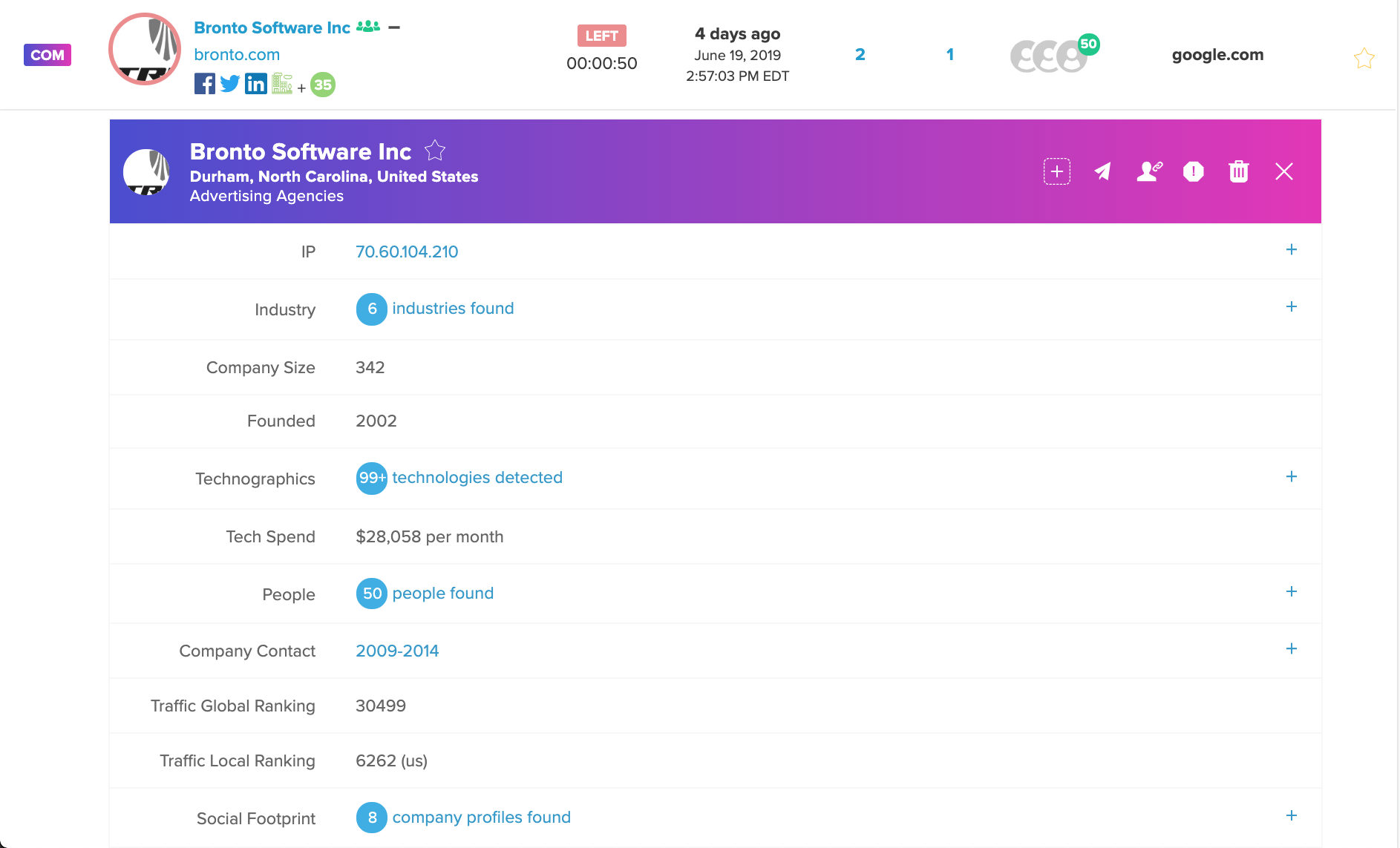Favorite the visitor row with yellow star
Viewport: 1400px width, 848px height.
click(1364, 58)
